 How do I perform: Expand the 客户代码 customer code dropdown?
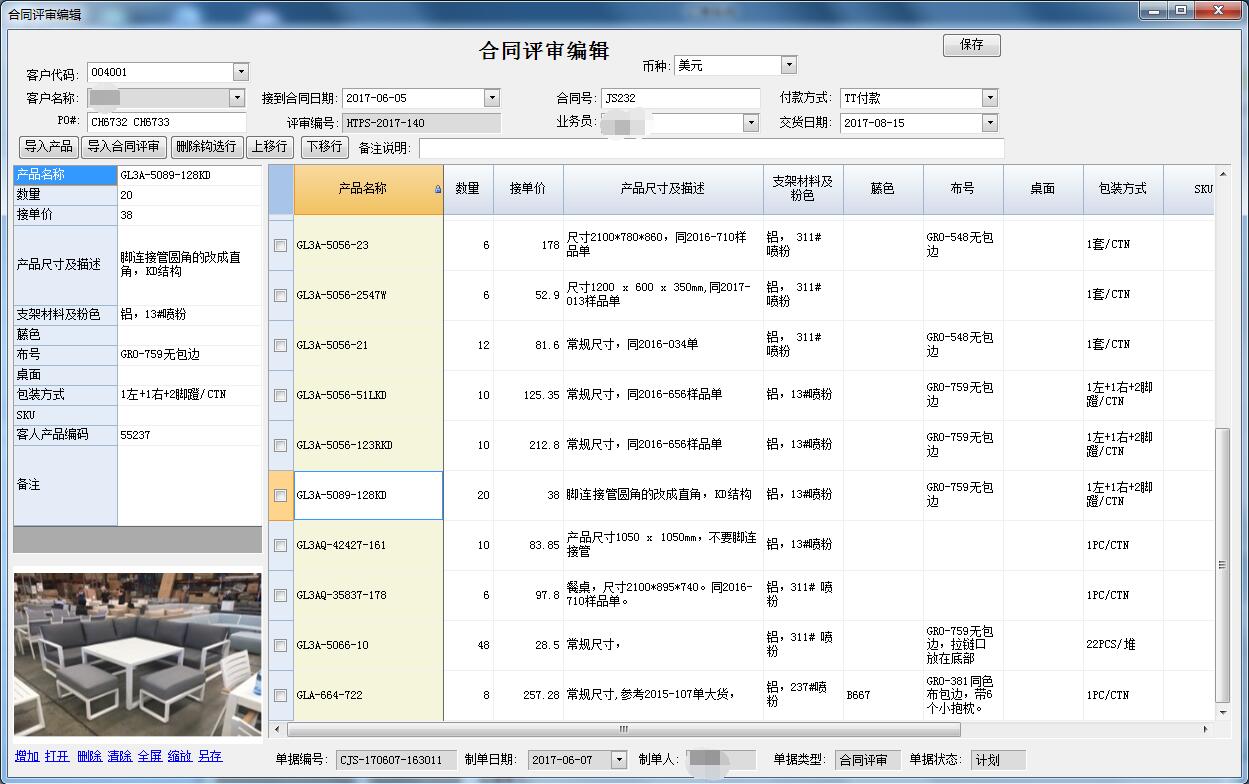point(240,72)
